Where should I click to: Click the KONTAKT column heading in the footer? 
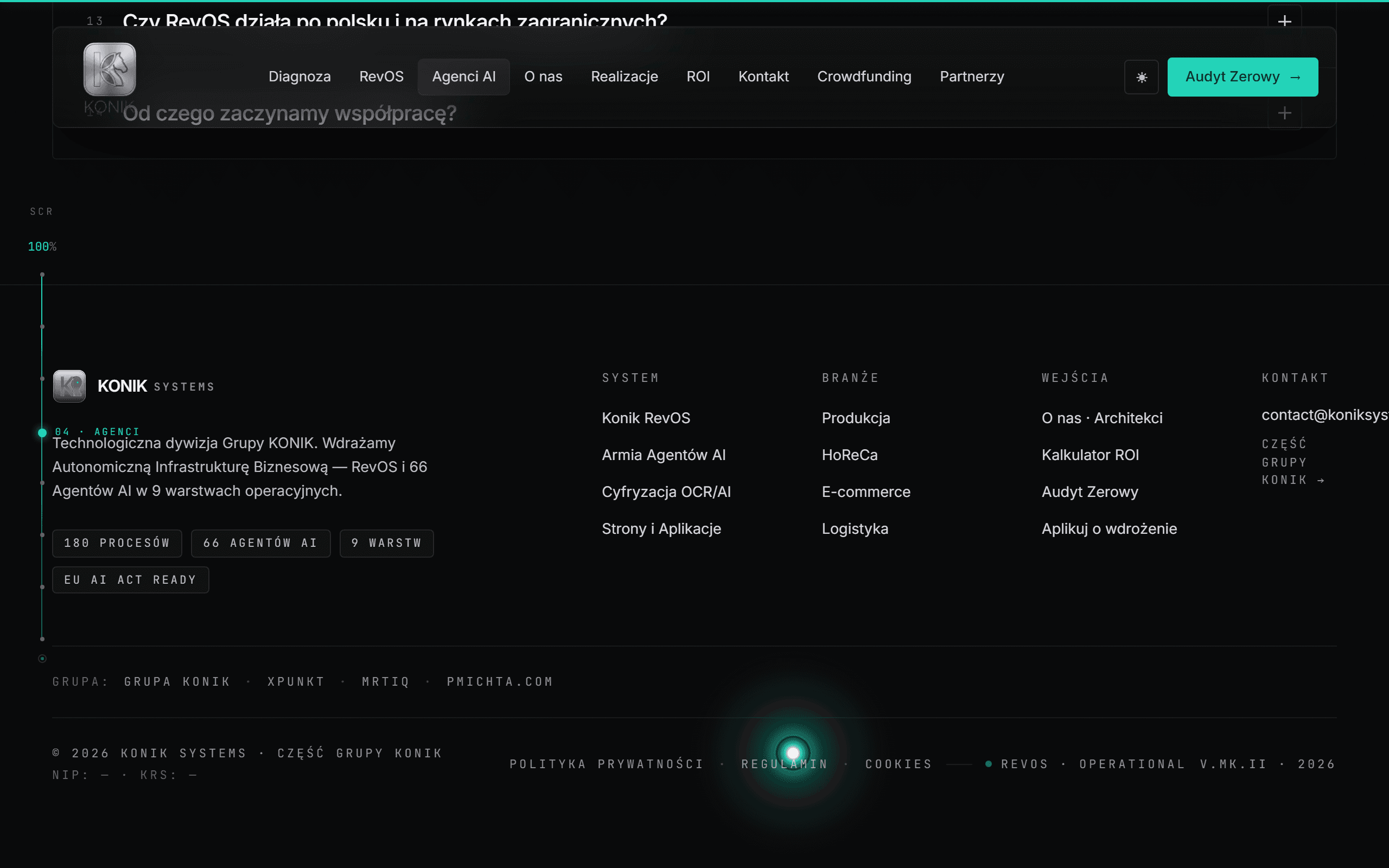tap(1295, 378)
